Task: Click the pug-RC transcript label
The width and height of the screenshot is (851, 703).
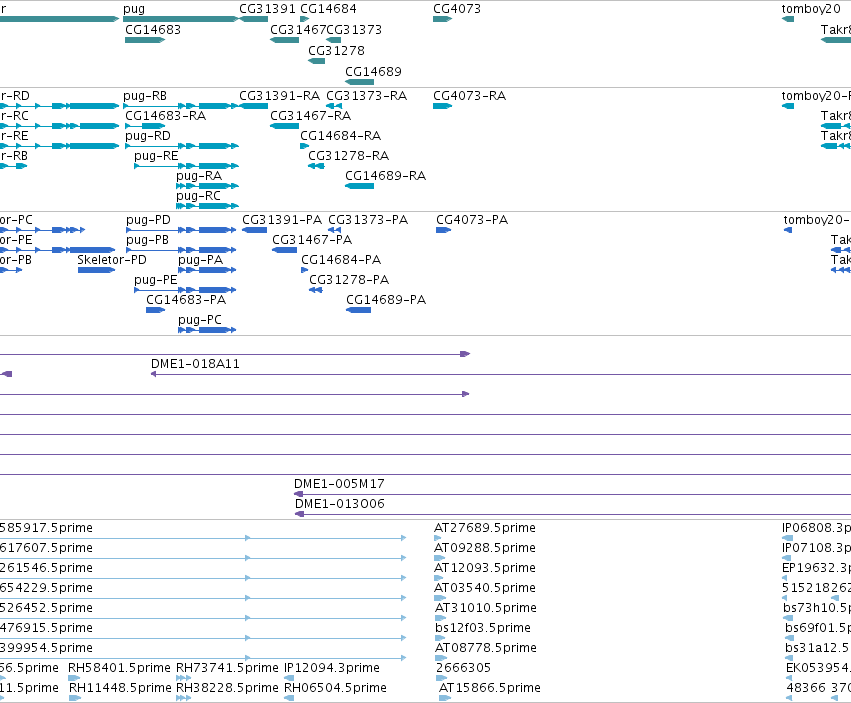Action: coord(199,196)
